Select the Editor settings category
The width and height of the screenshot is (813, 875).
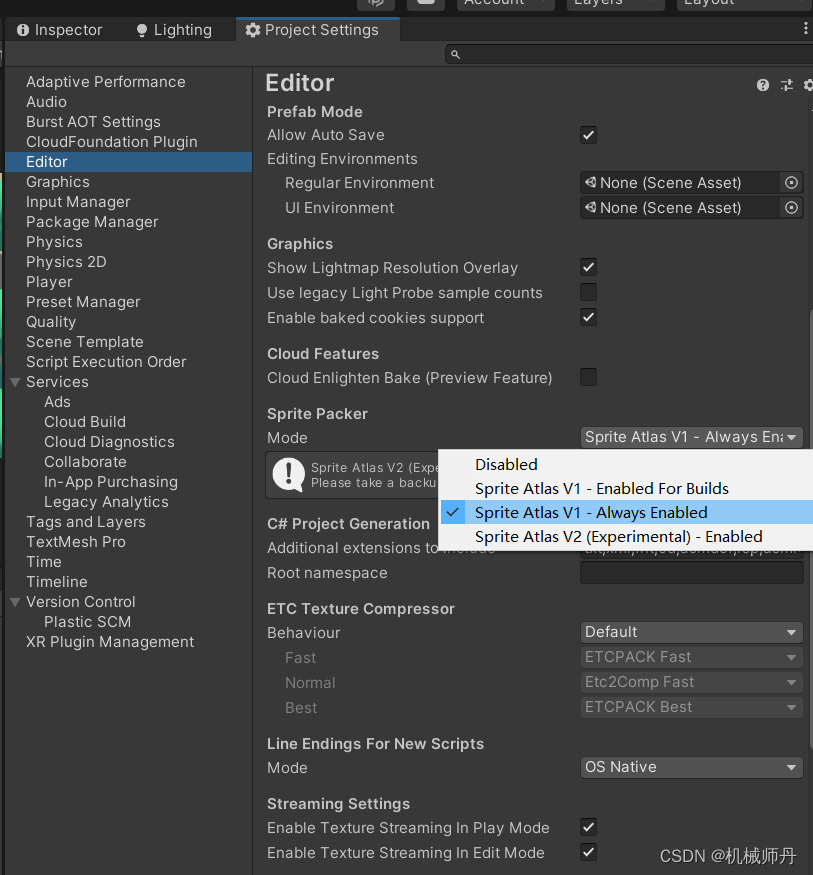coord(128,162)
